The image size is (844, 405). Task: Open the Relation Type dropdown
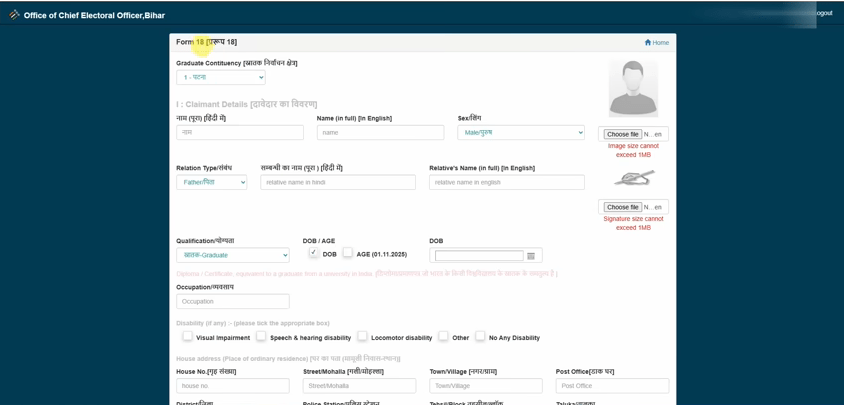click(x=211, y=182)
